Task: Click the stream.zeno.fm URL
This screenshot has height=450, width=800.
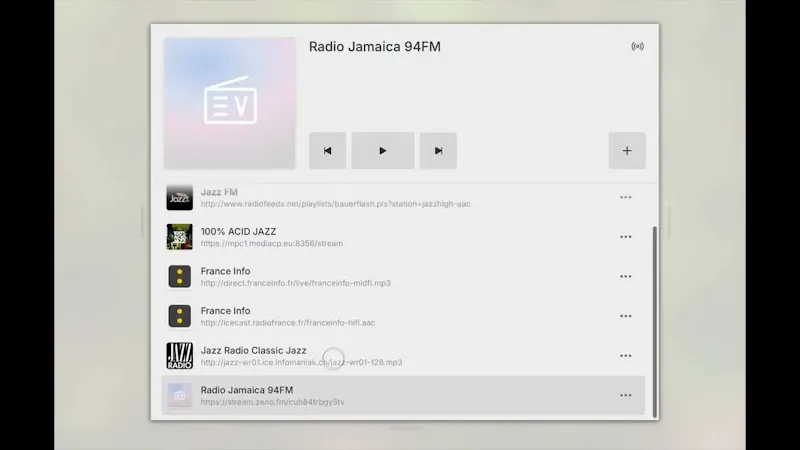Action: 272,402
